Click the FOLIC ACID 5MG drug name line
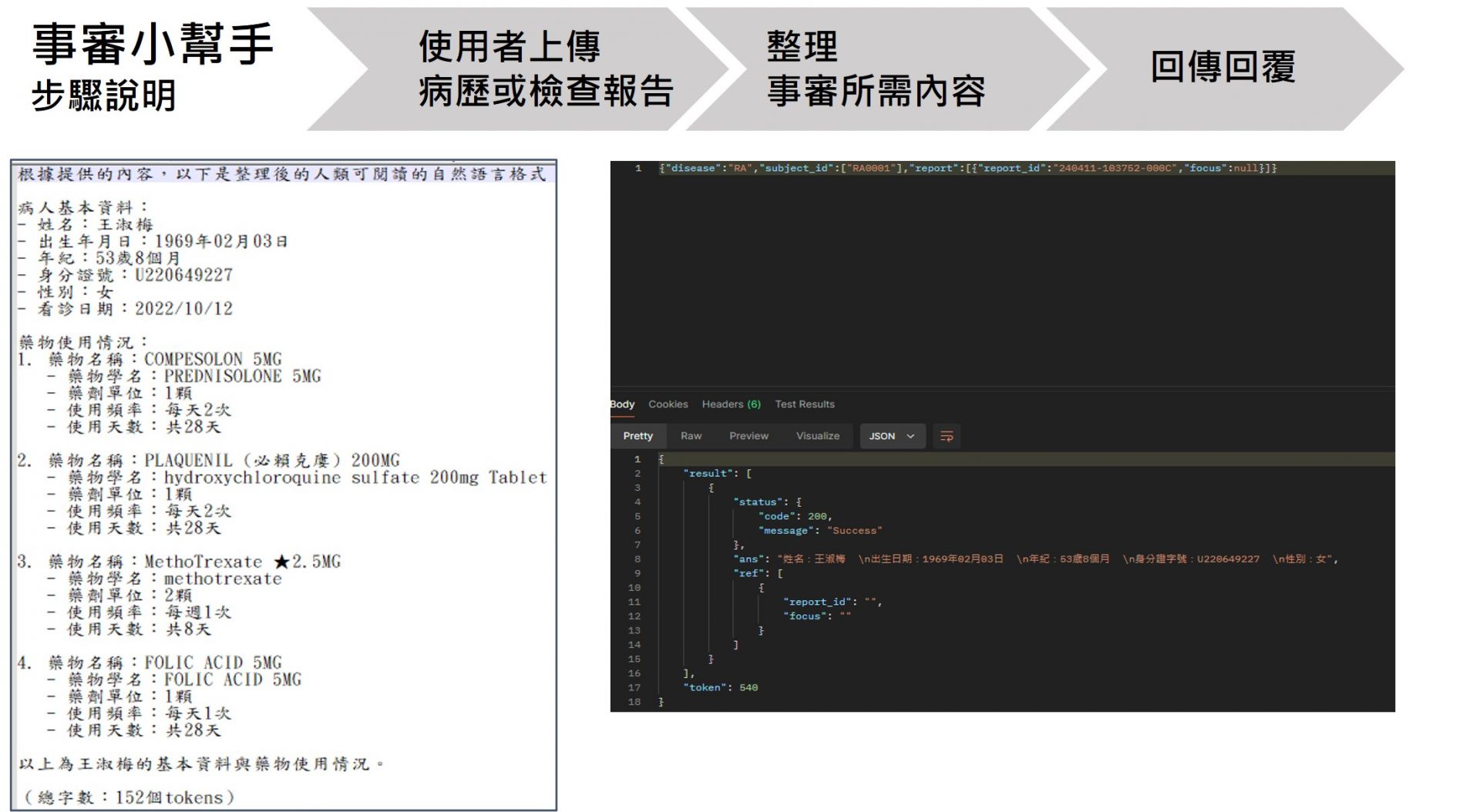This screenshot has width=1480, height=812. pyautogui.click(x=150, y=663)
